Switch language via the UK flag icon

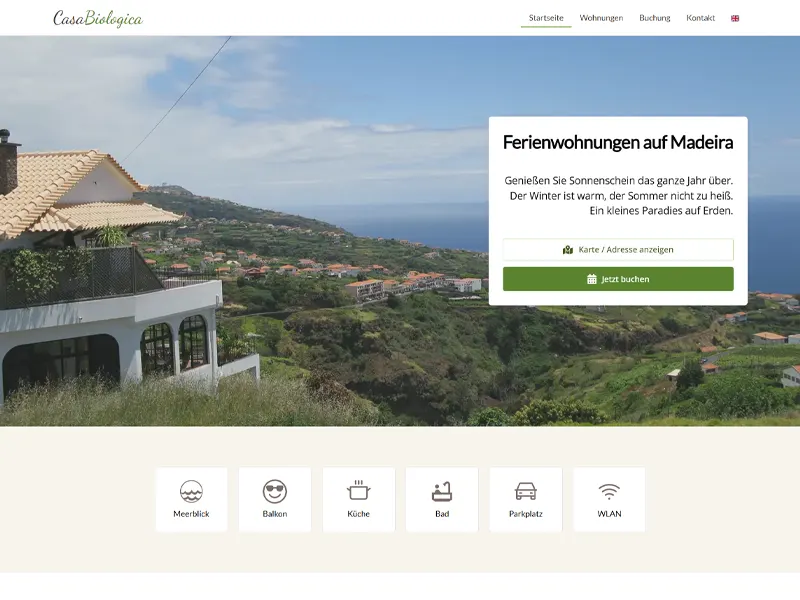(735, 18)
